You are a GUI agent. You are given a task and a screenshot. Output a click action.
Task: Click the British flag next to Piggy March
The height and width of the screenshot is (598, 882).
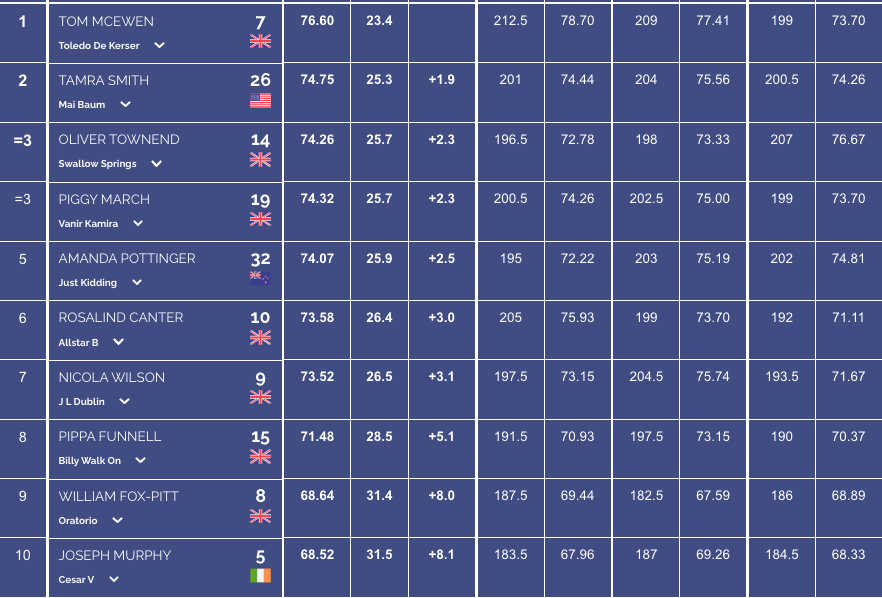click(x=260, y=219)
